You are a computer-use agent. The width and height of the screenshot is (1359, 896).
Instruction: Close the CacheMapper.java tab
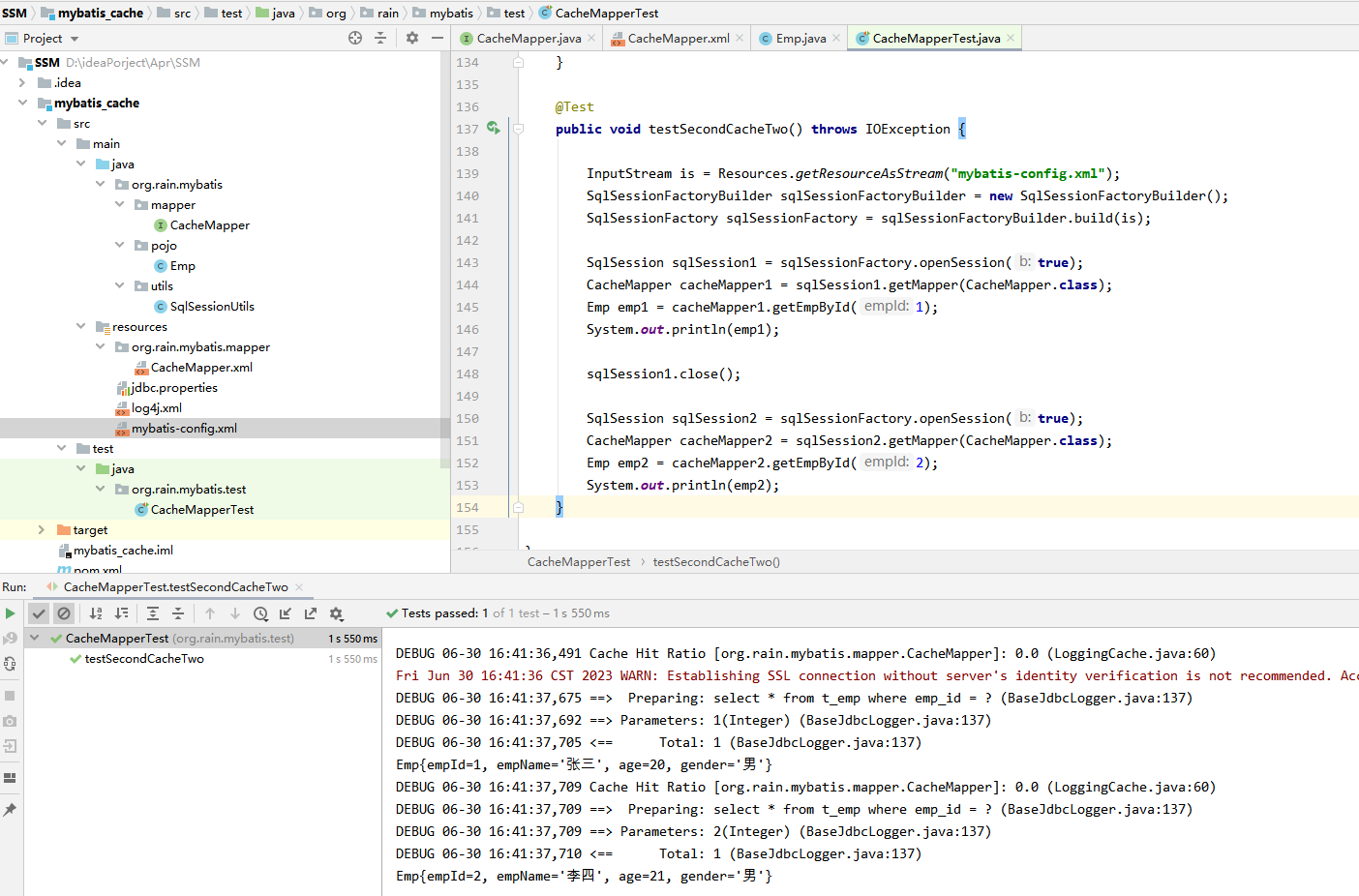(591, 38)
